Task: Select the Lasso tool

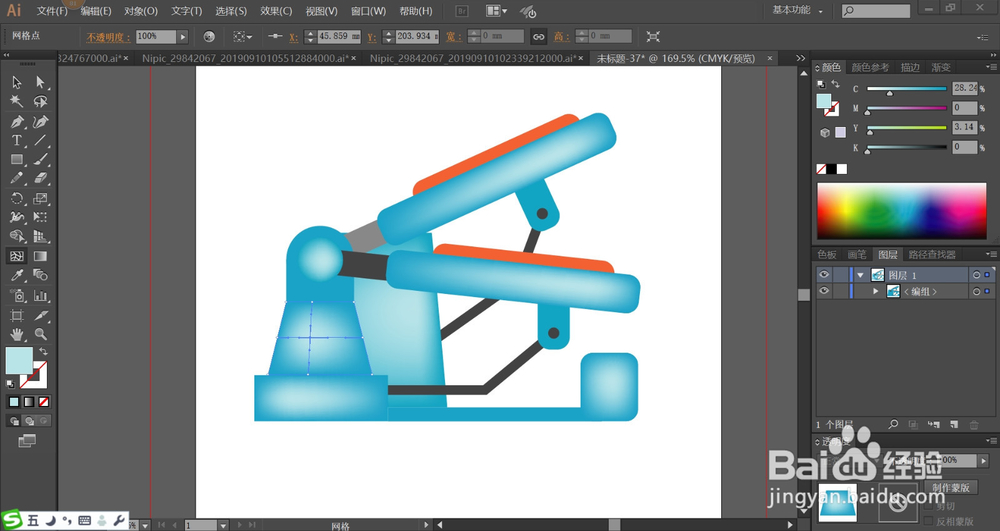Action: point(40,101)
